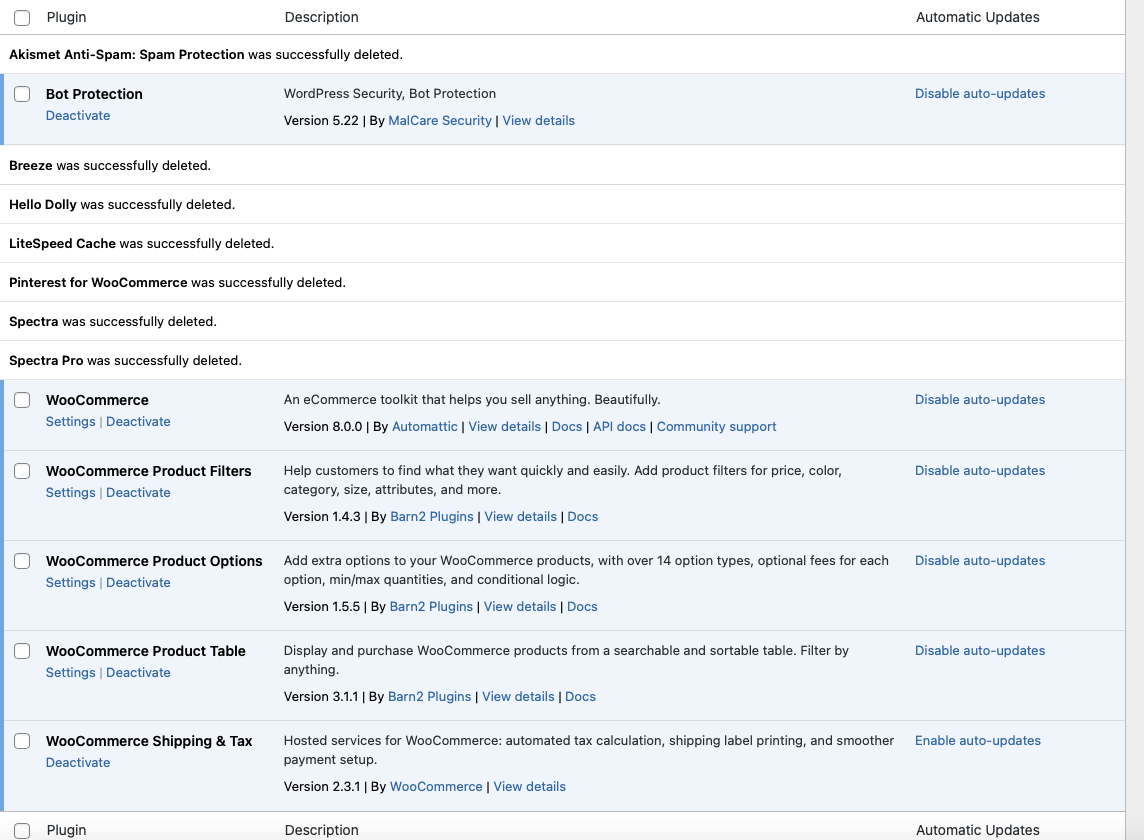Viewport: 1144px width, 840px height.
Task: Open the WooCommerce API docs link
Action: pos(619,426)
